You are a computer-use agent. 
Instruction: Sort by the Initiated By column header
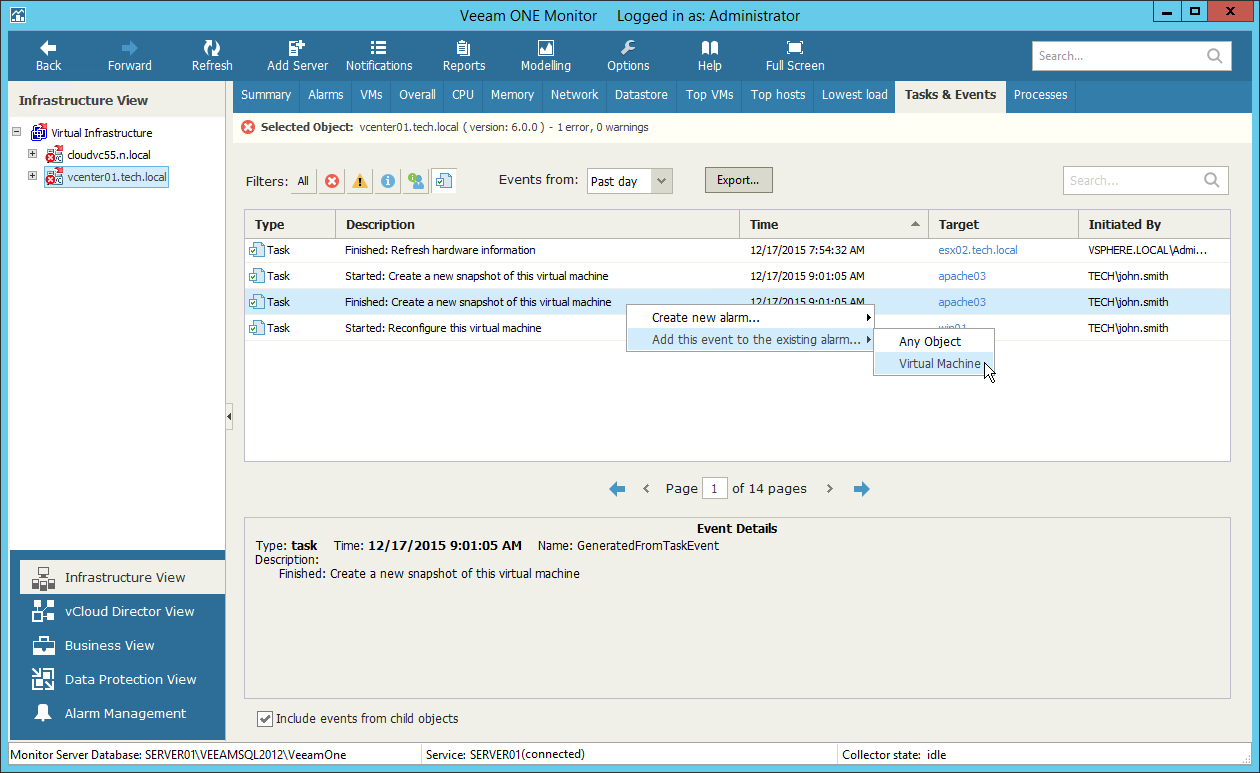[x=1154, y=225]
